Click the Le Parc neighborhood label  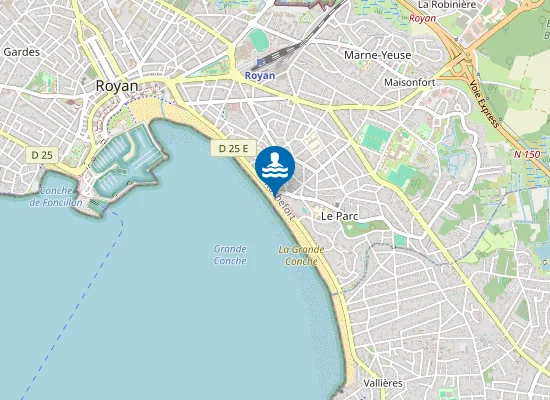(339, 216)
